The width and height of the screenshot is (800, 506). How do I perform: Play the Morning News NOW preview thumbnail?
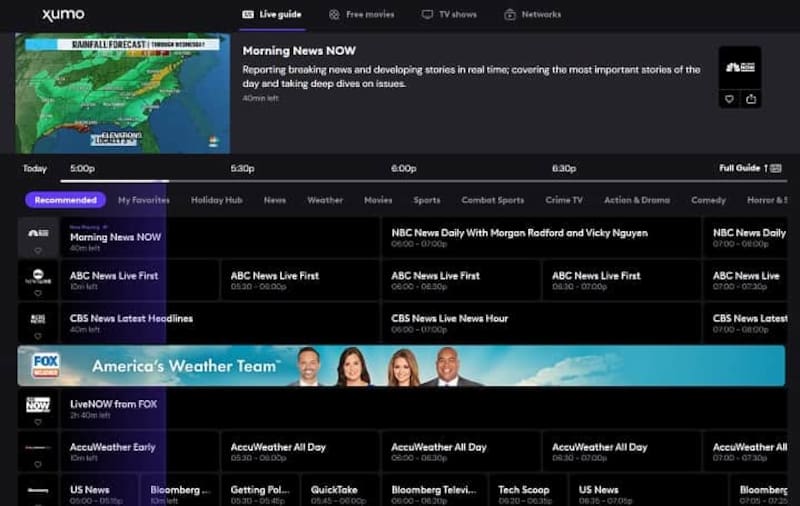[122, 93]
